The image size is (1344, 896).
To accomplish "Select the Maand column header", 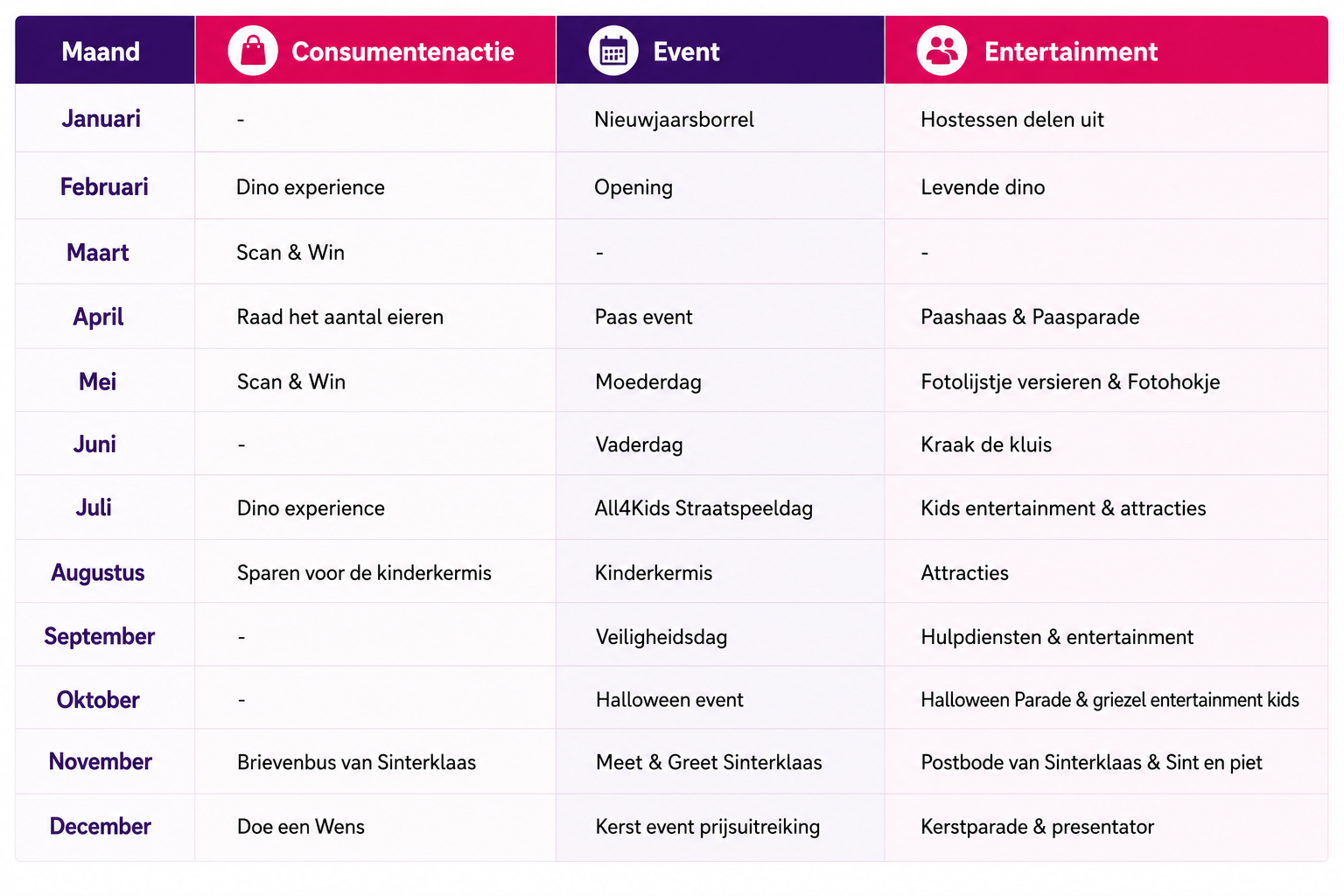I will point(101,52).
